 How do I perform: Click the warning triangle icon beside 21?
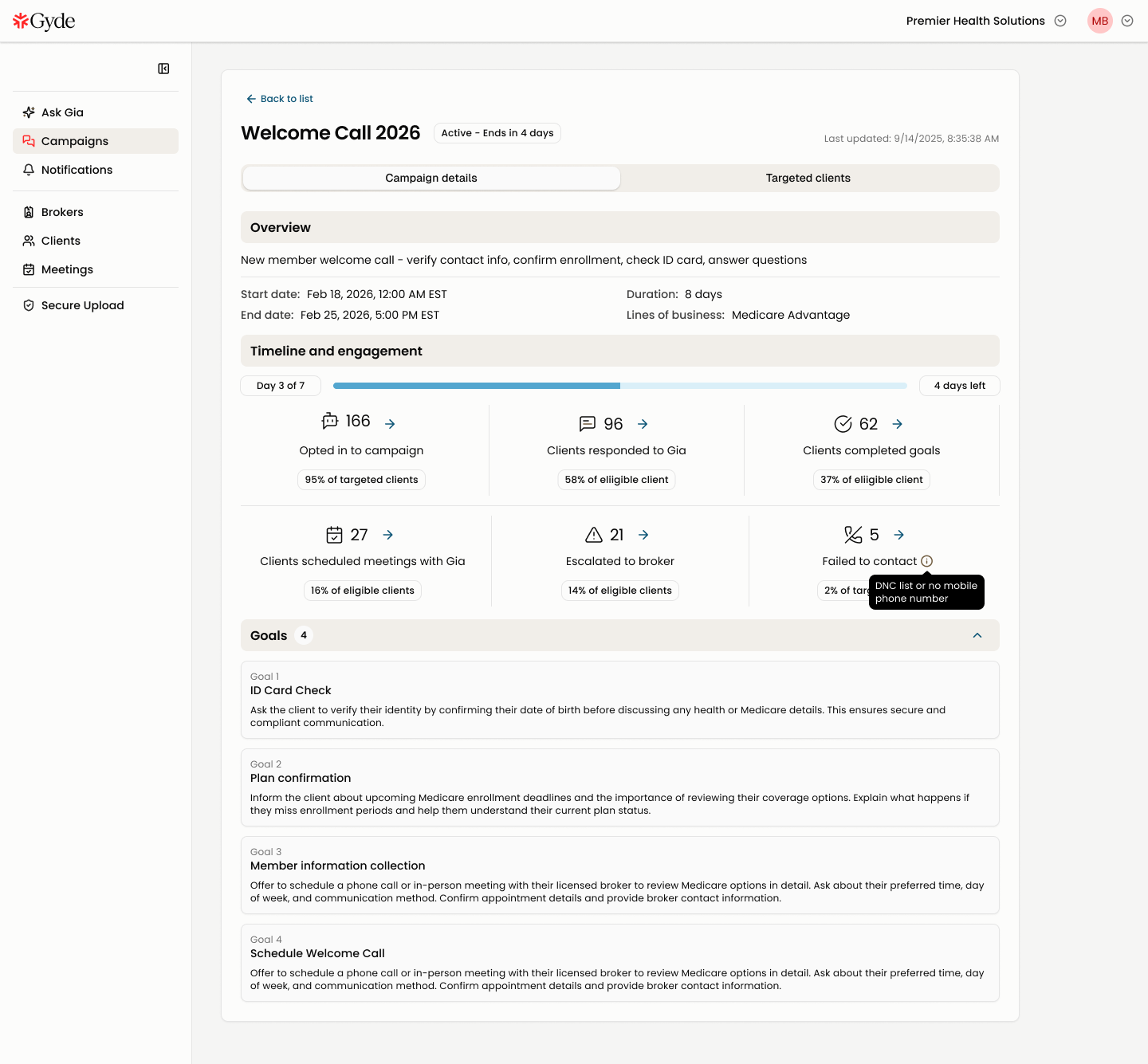click(594, 535)
